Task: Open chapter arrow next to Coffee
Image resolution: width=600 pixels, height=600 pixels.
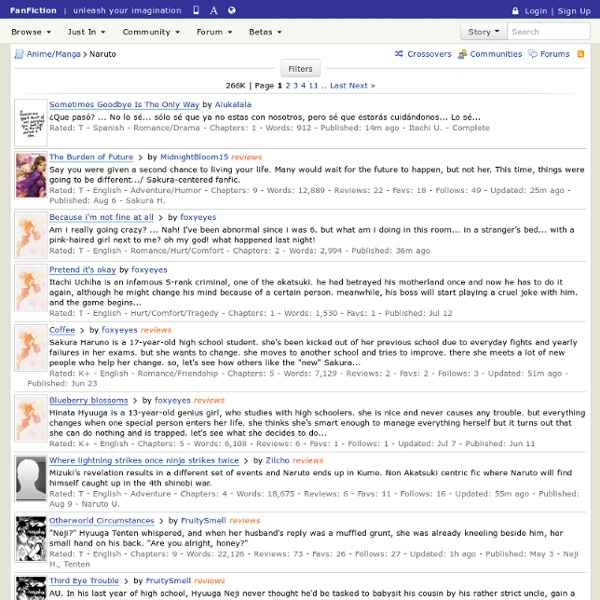Action: point(82,330)
